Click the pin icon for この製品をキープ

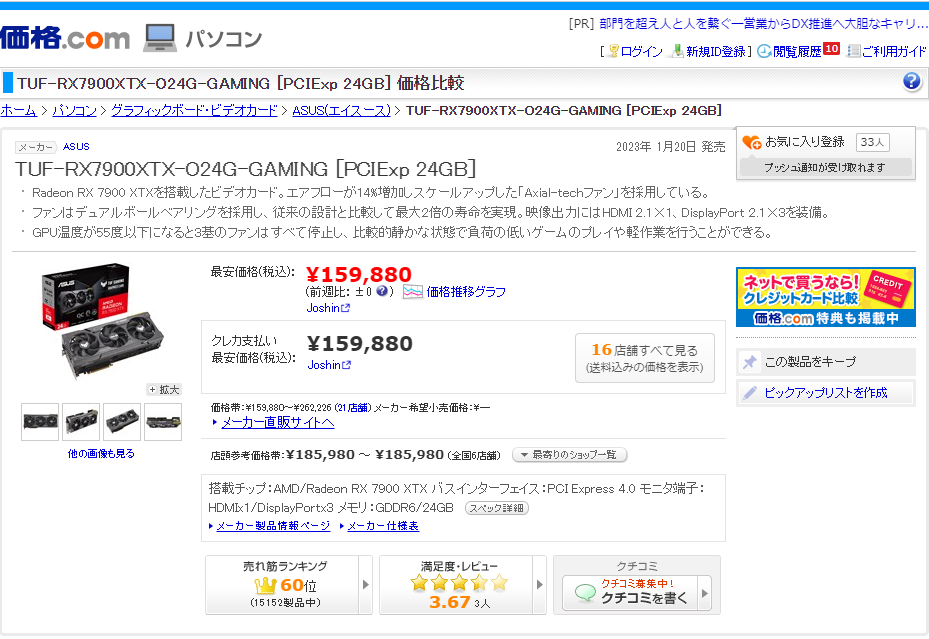pos(749,361)
